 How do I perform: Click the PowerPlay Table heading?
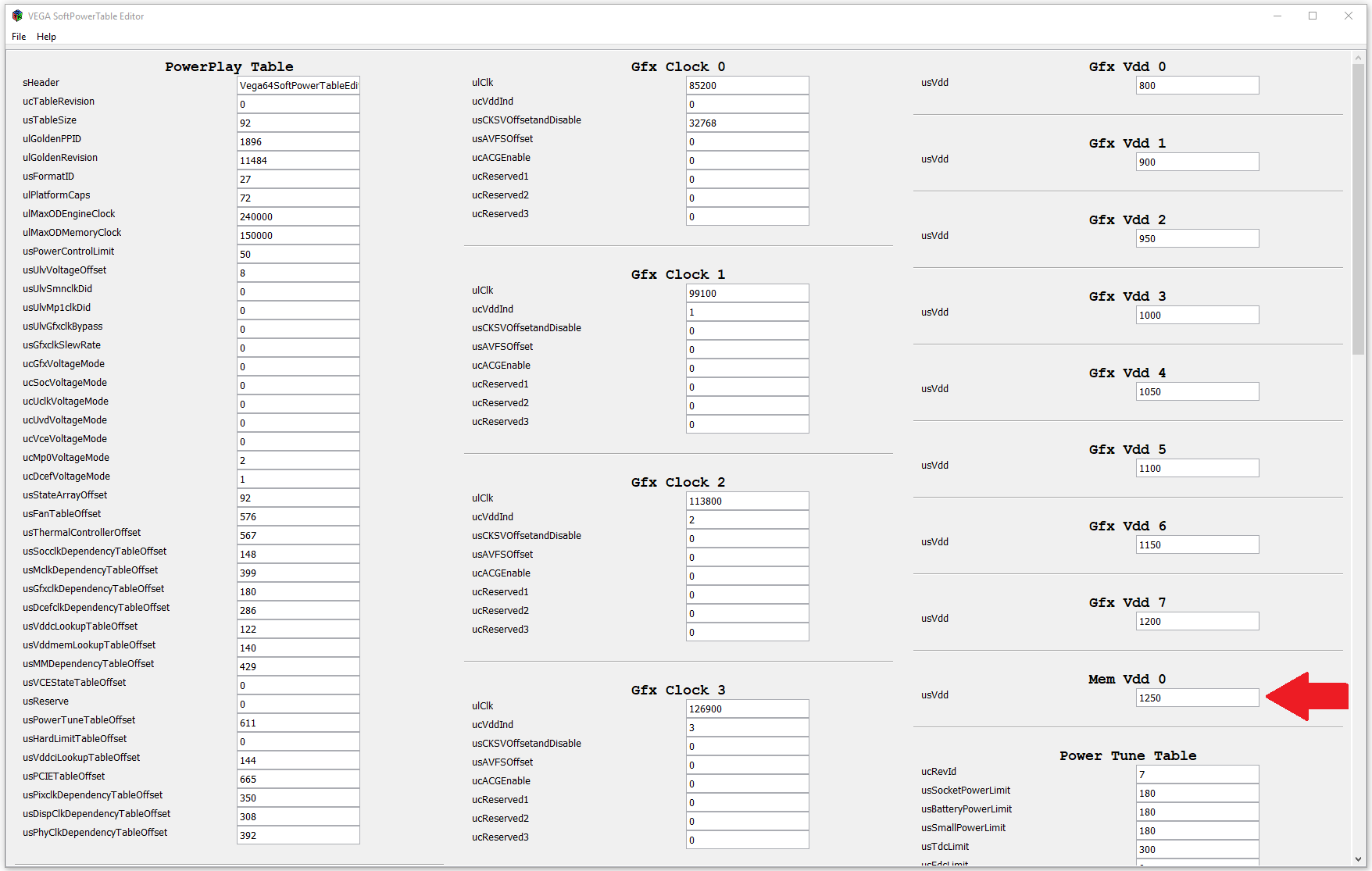click(229, 67)
